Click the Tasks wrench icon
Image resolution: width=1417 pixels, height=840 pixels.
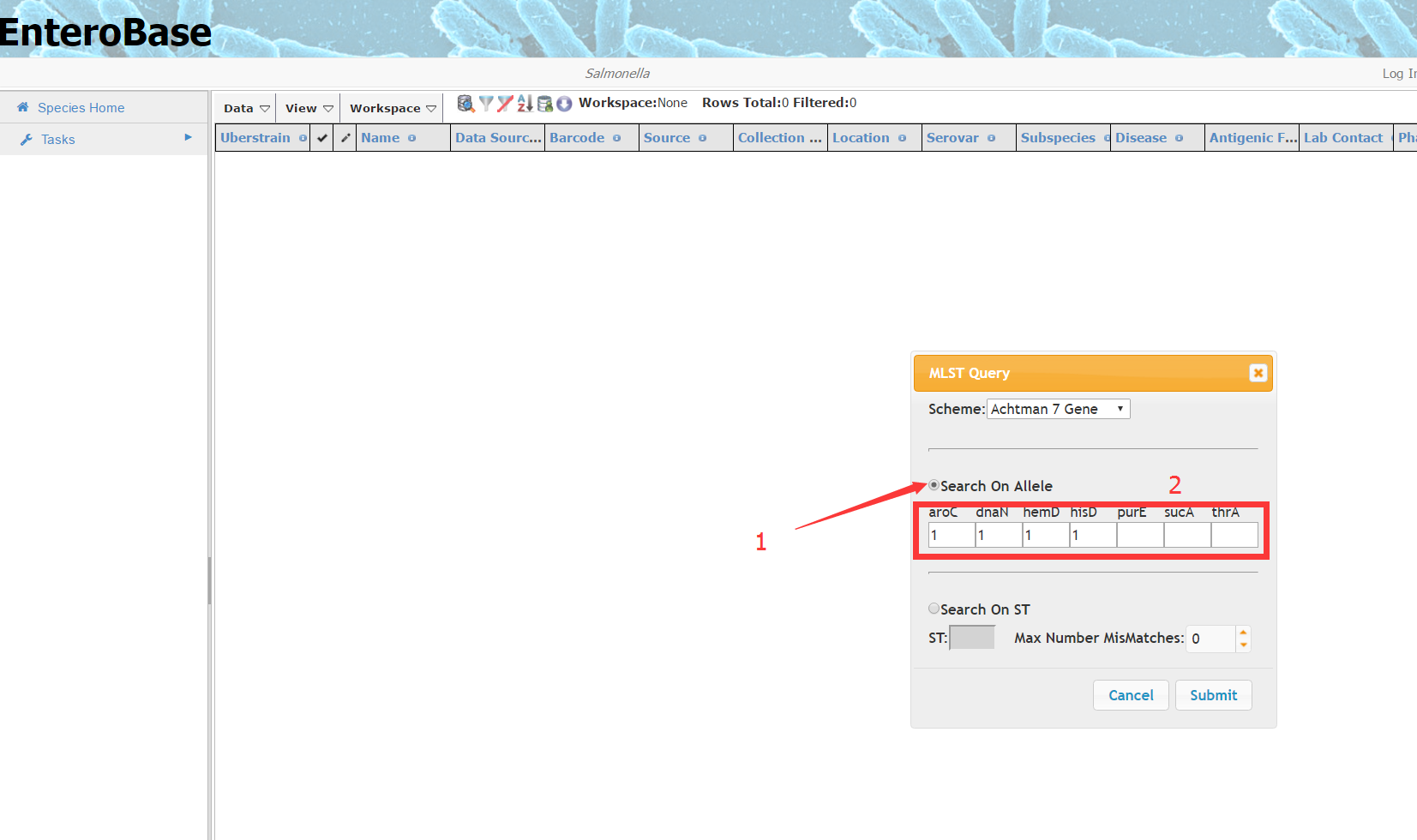click(27, 139)
